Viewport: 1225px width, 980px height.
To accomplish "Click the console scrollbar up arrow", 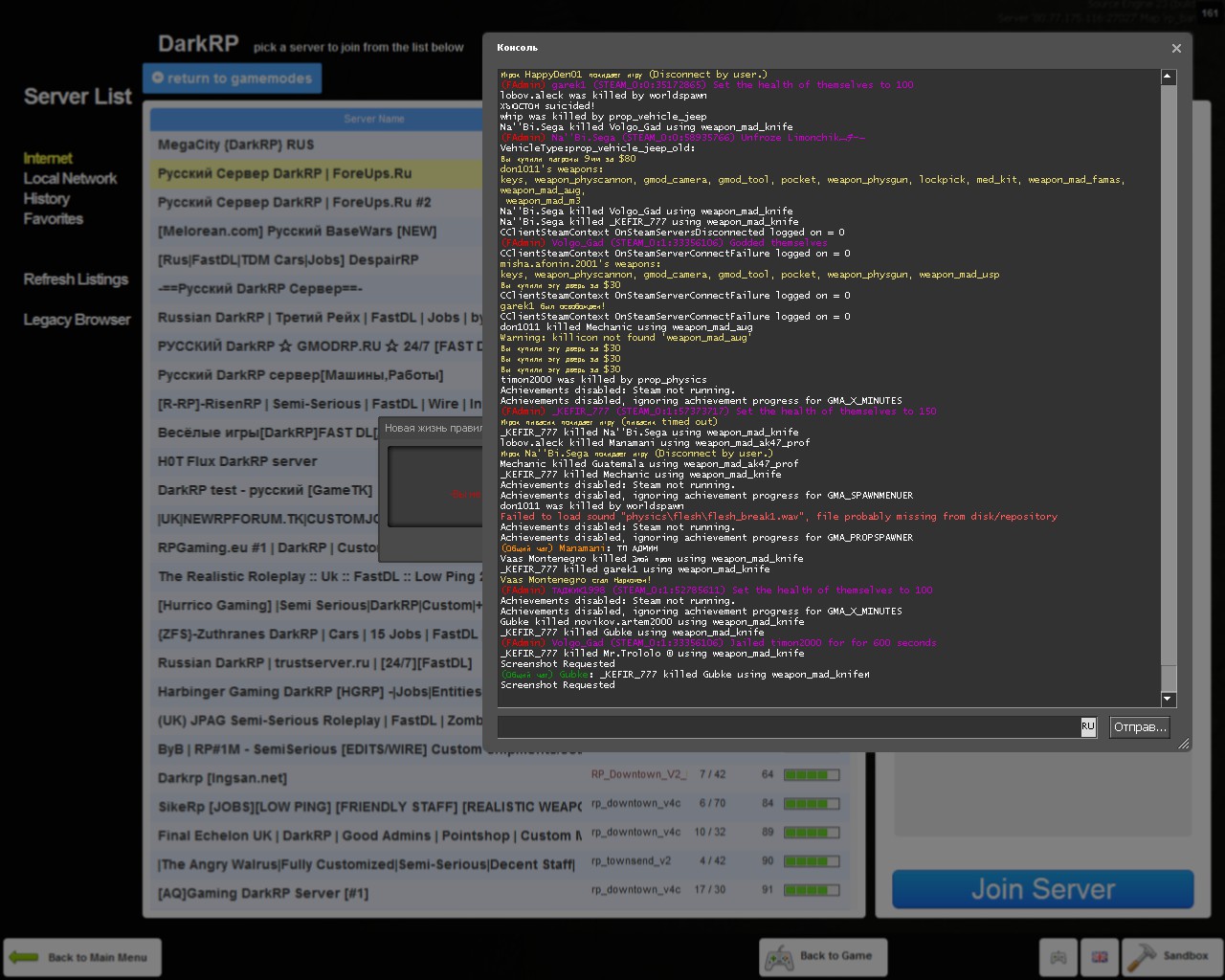I will tap(1168, 77).
